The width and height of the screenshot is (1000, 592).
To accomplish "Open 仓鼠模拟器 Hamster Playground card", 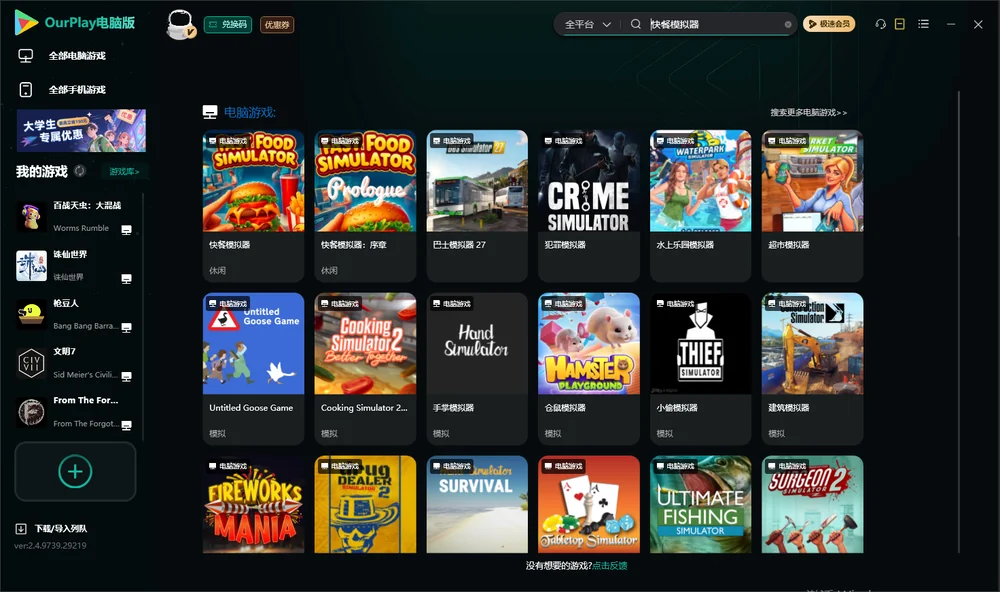I will 589,369.
